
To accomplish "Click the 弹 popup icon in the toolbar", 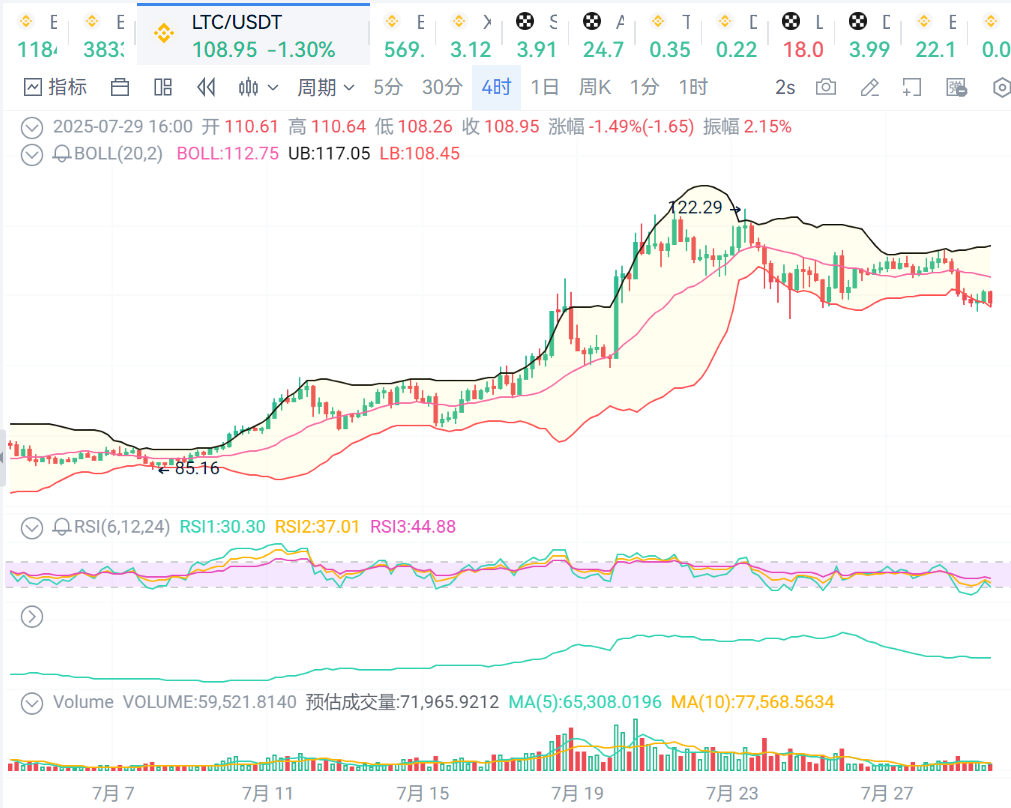I will [956, 87].
